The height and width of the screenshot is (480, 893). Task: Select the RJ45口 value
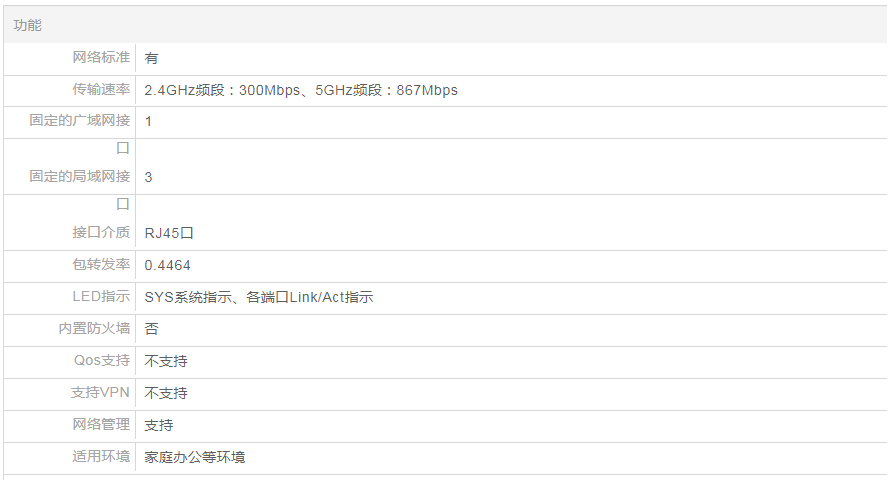coord(168,233)
